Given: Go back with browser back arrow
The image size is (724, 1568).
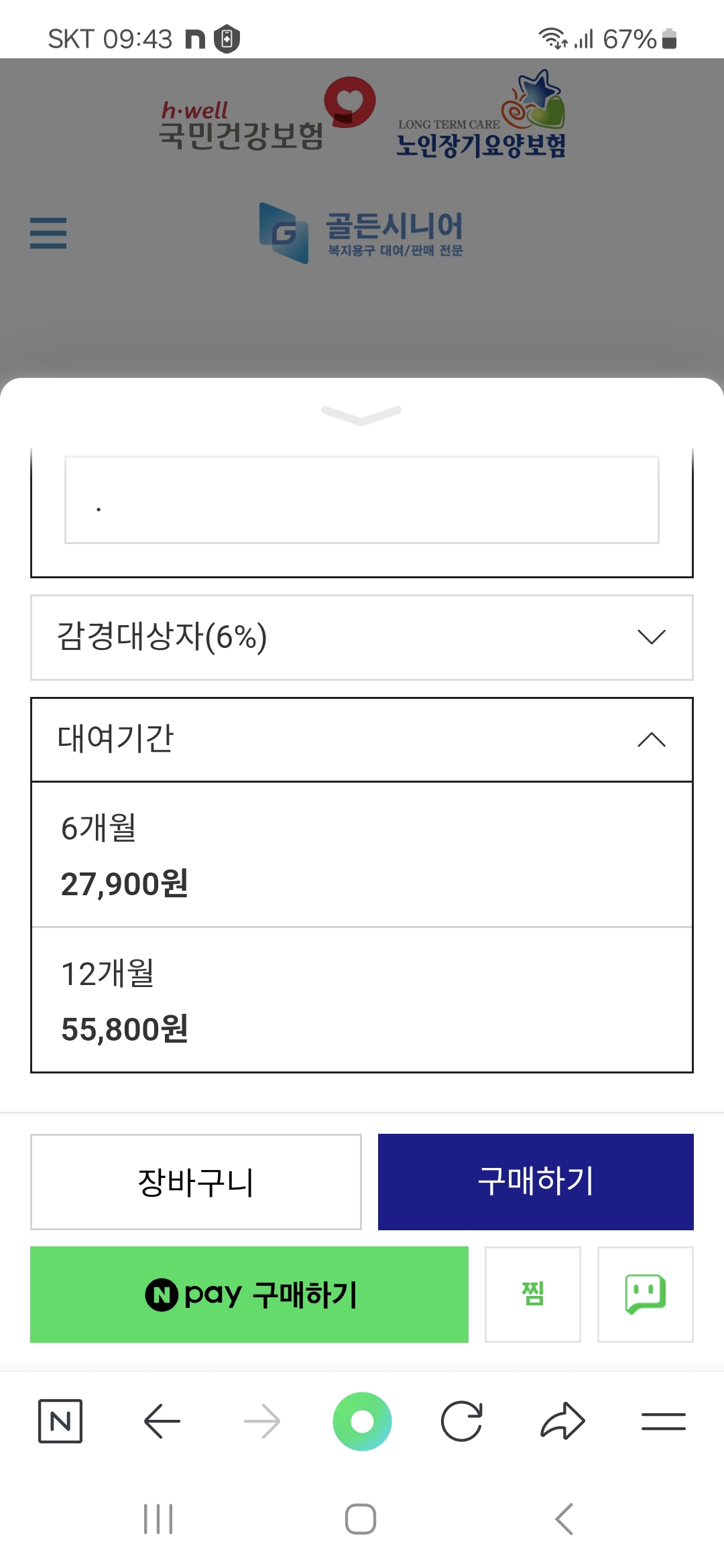Looking at the screenshot, I should 162,1421.
